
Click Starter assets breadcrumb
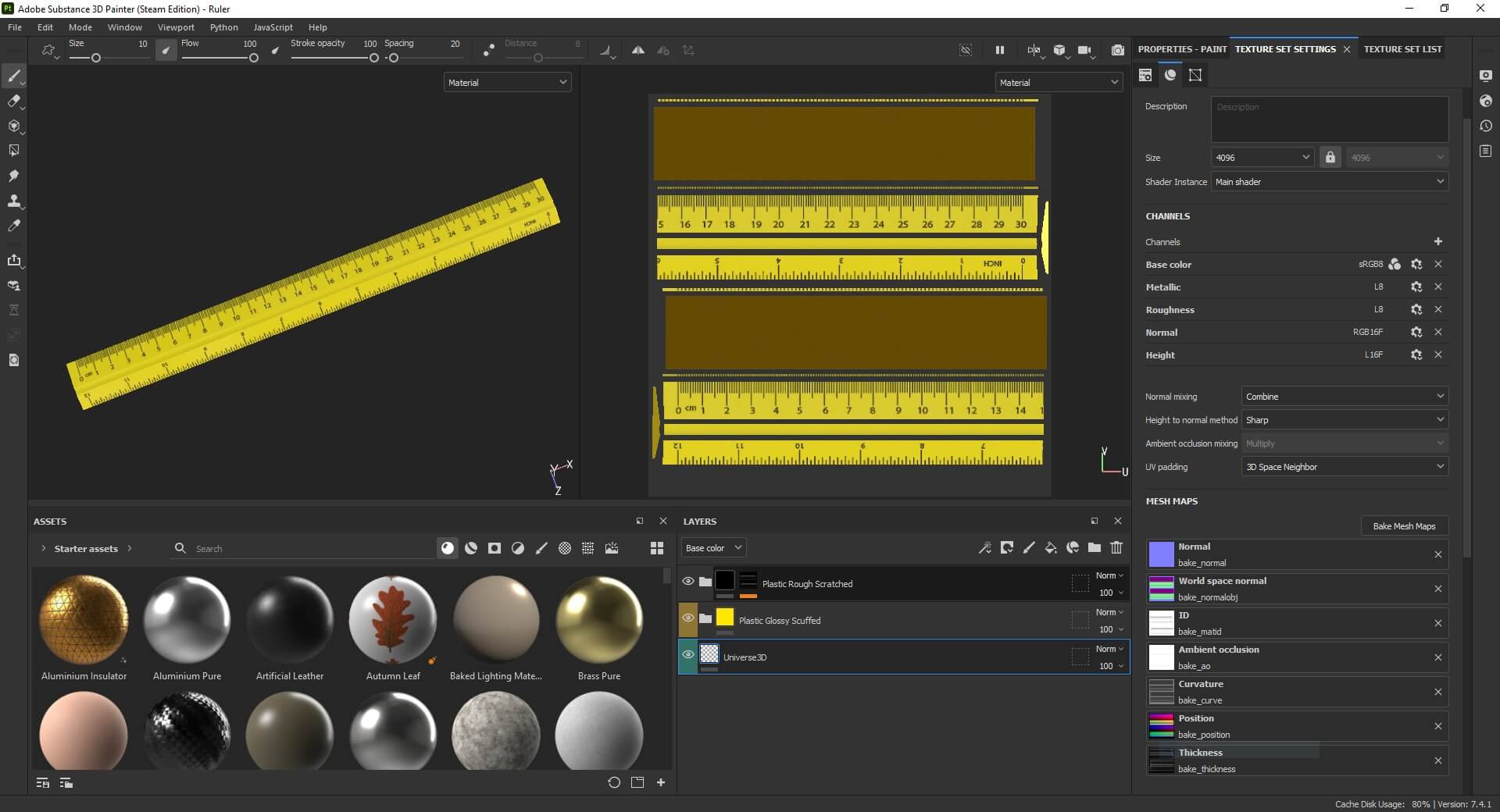click(86, 549)
